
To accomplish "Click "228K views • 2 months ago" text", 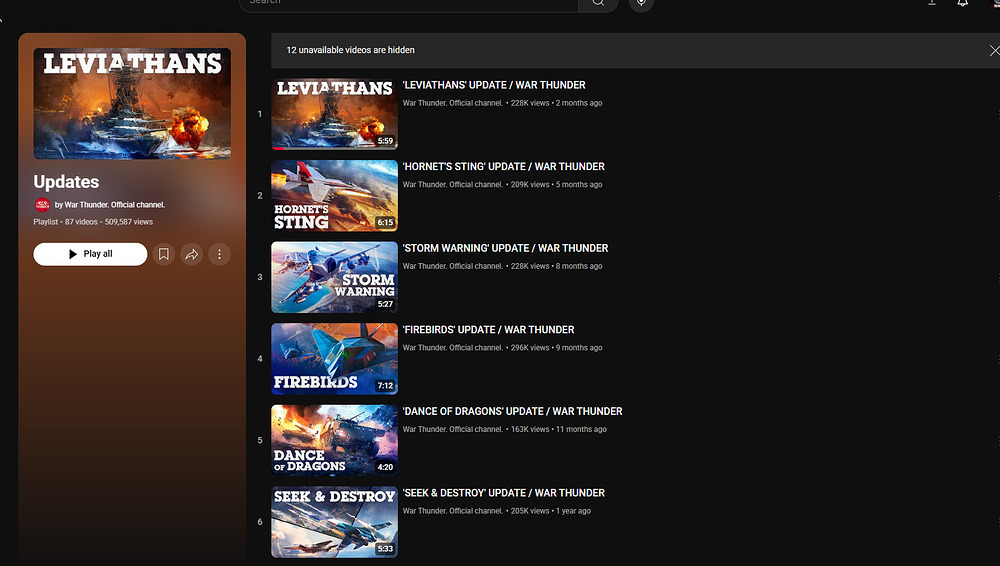I will (x=556, y=103).
